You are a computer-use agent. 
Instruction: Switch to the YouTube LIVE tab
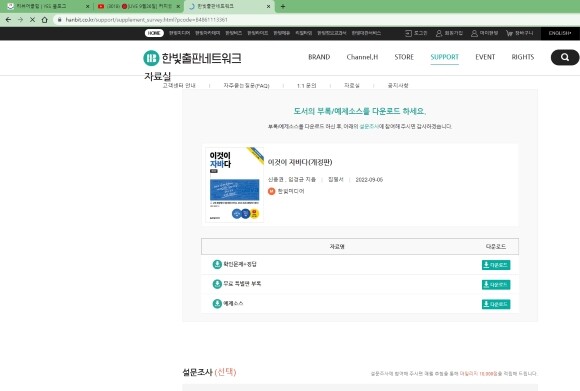coord(139,6)
